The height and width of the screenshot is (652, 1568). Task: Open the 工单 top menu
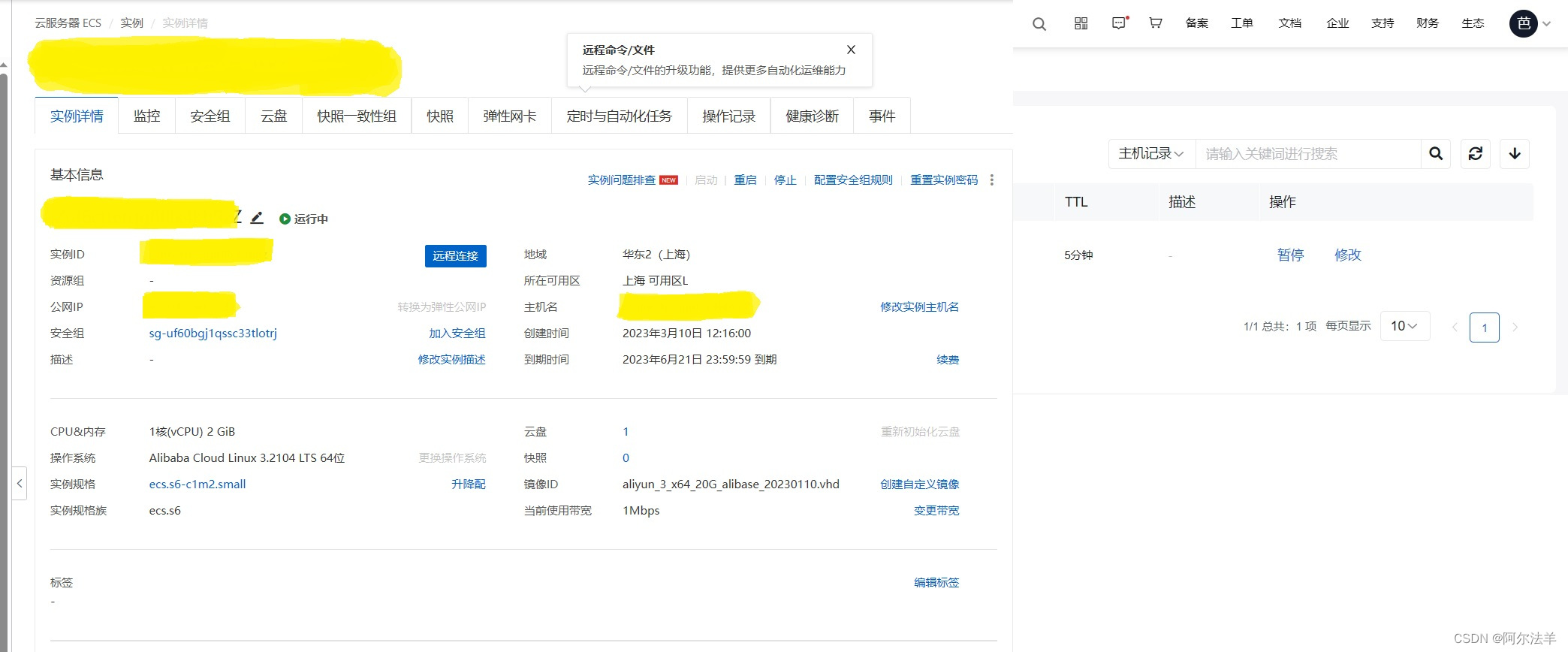pos(1242,23)
